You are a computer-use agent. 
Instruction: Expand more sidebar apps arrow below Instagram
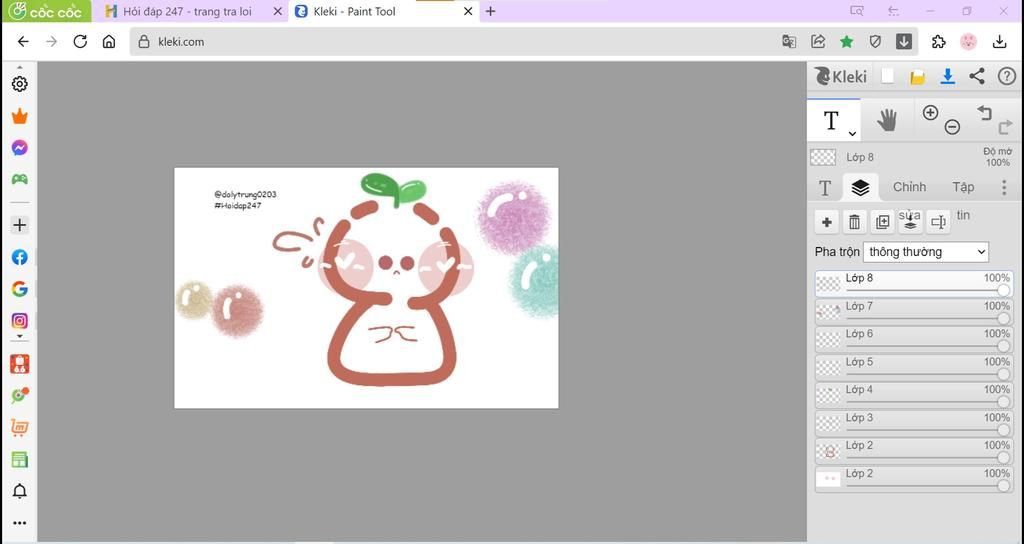click(20, 336)
